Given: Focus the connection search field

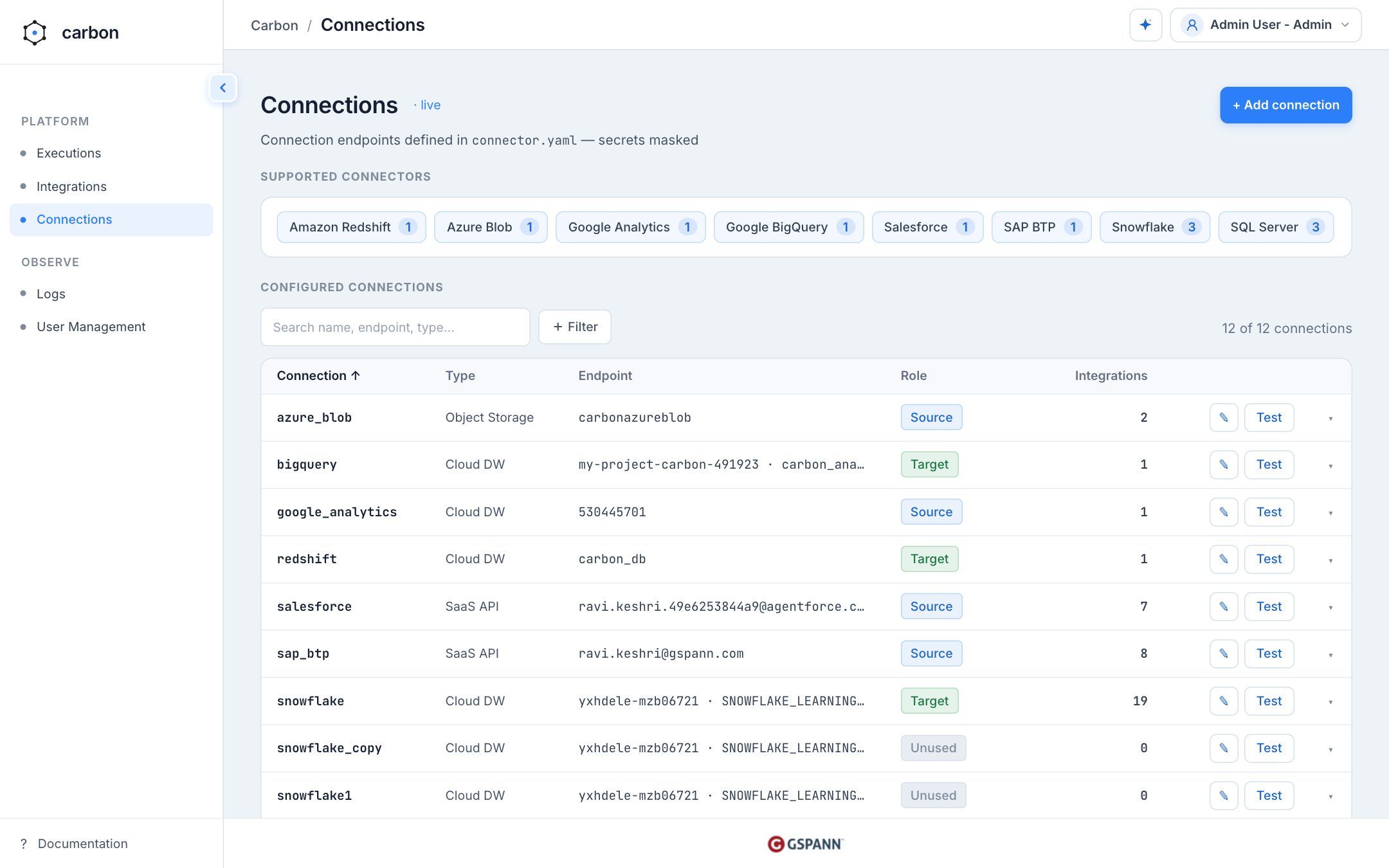Looking at the screenshot, I should click(395, 327).
